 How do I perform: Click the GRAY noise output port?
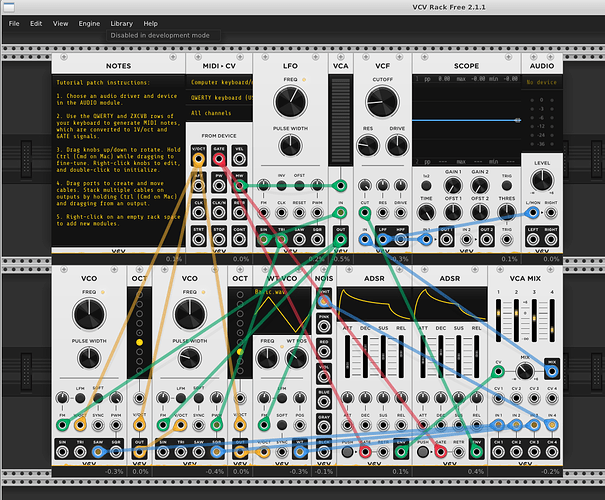click(324, 427)
